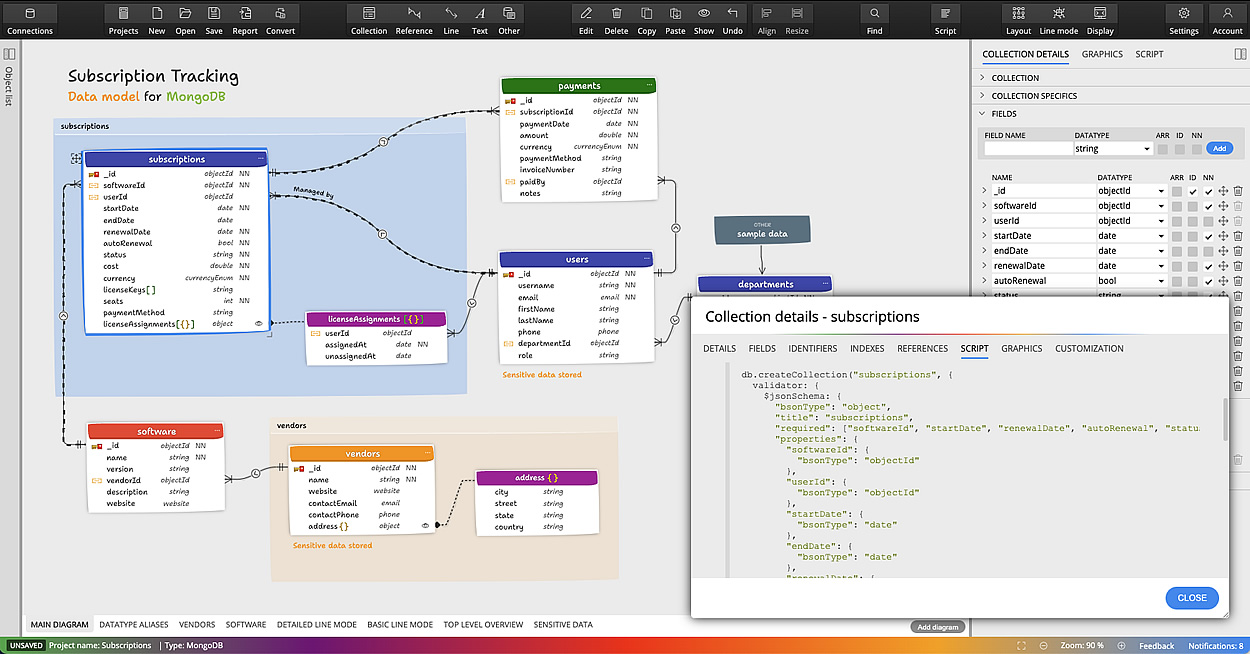Toggle the ARR checkbox of the new field row
Screen dimensions: 1250x654
click(x=1162, y=149)
